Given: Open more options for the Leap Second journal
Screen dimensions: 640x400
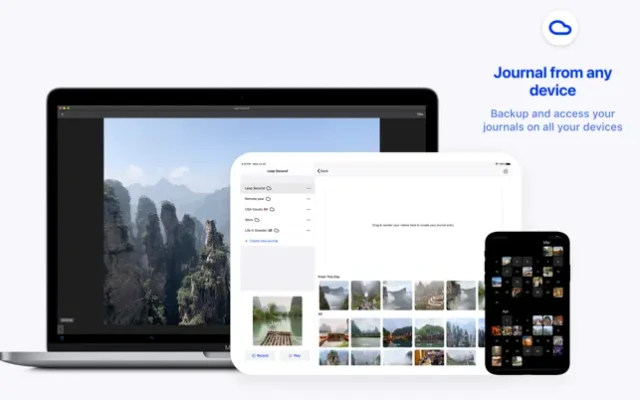Looking at the screenshot, I should click(x=308, y=188).
